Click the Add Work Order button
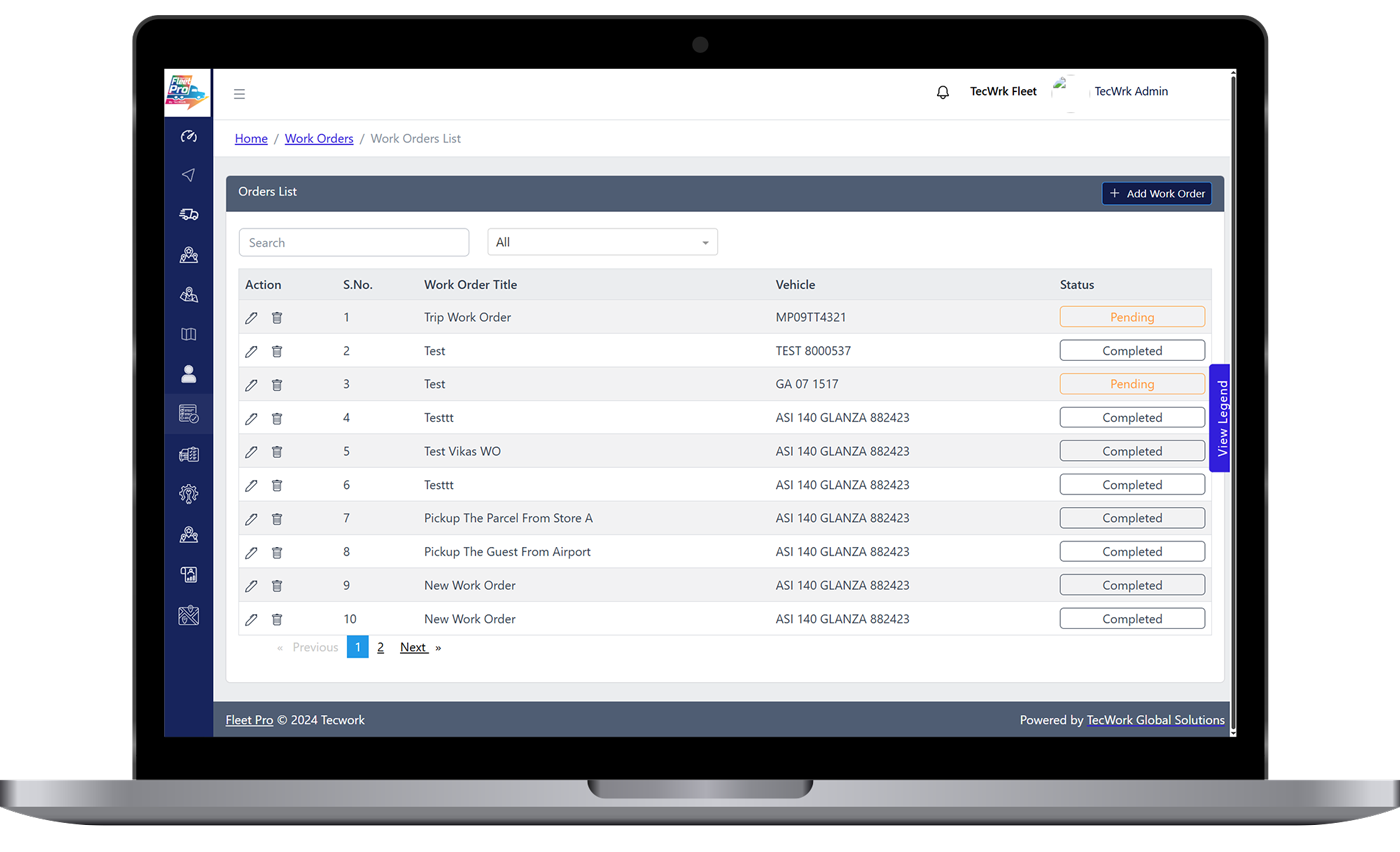This screenshot has height=852, width=1400. [1157, 193]
